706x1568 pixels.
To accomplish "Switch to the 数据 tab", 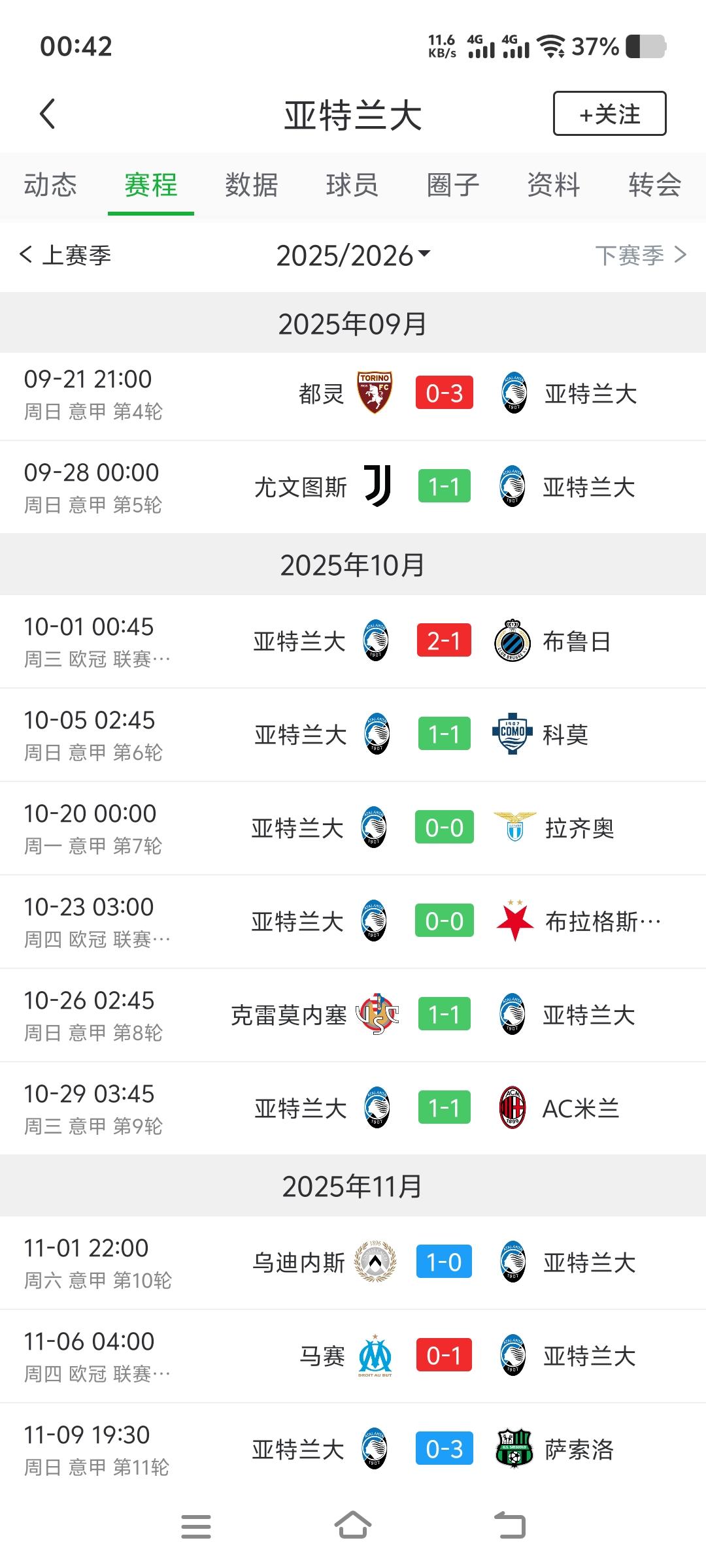I will (x=252, y=185).
